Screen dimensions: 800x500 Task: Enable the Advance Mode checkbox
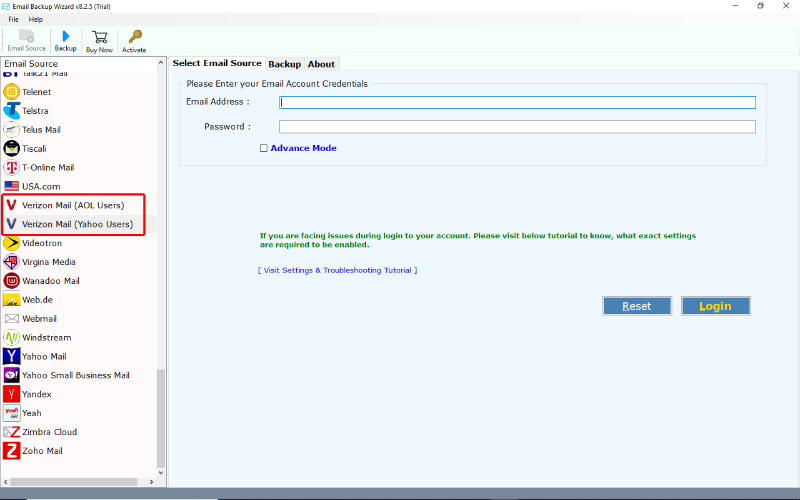[264, 148]
